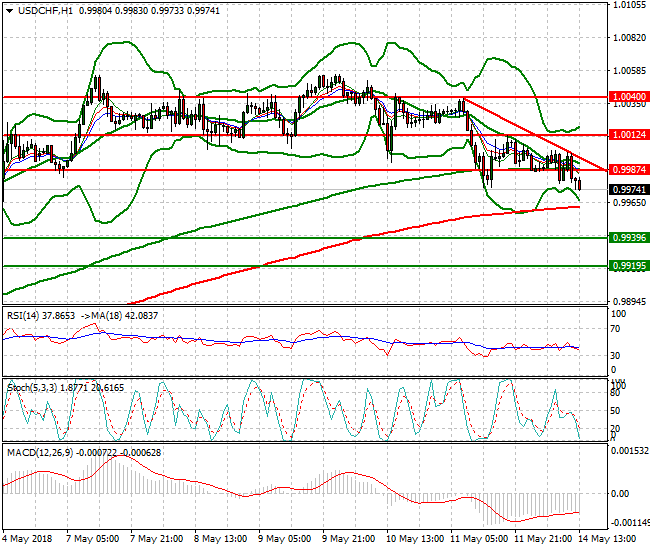Click the 9 May 21:00 time label
Image resolution: width=650 pixels, height=550 pixels.
(x=348, y=539)
